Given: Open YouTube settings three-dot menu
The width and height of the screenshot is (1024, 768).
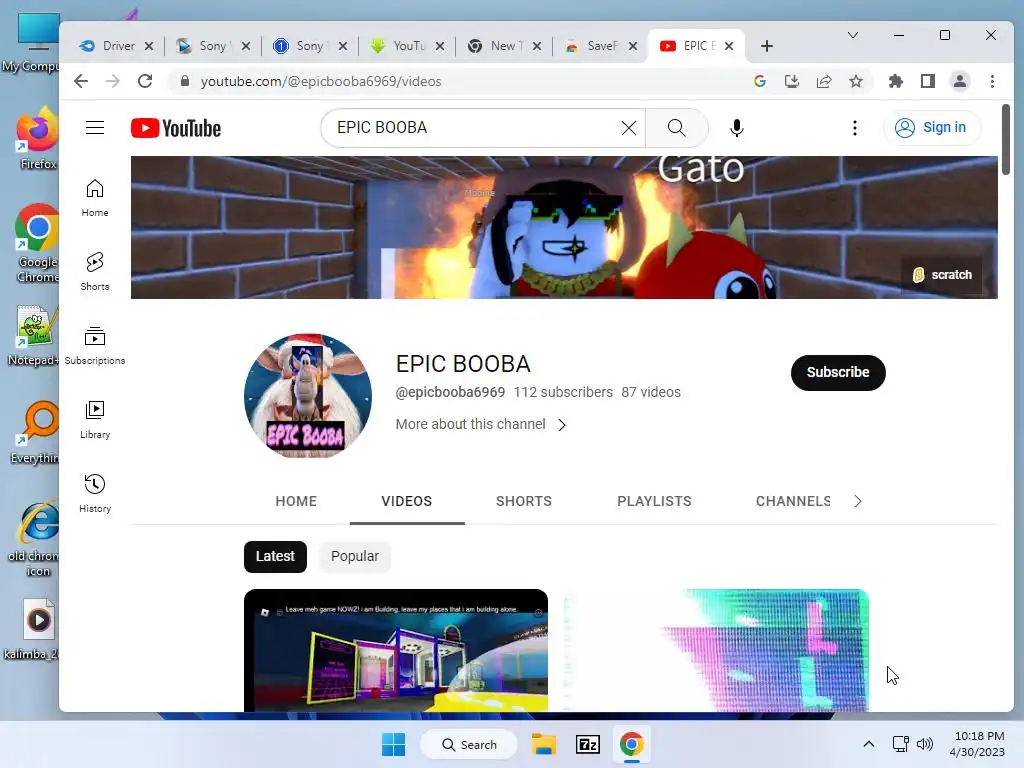Looking at the screenshot, I should [x=854, y=128].
